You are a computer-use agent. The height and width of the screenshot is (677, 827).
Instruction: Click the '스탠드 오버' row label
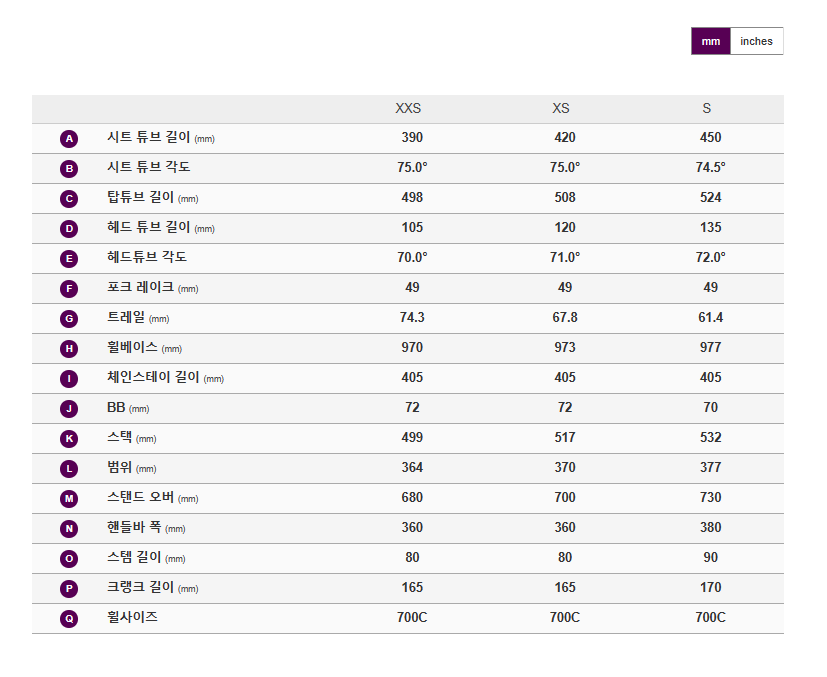point(140,497)
